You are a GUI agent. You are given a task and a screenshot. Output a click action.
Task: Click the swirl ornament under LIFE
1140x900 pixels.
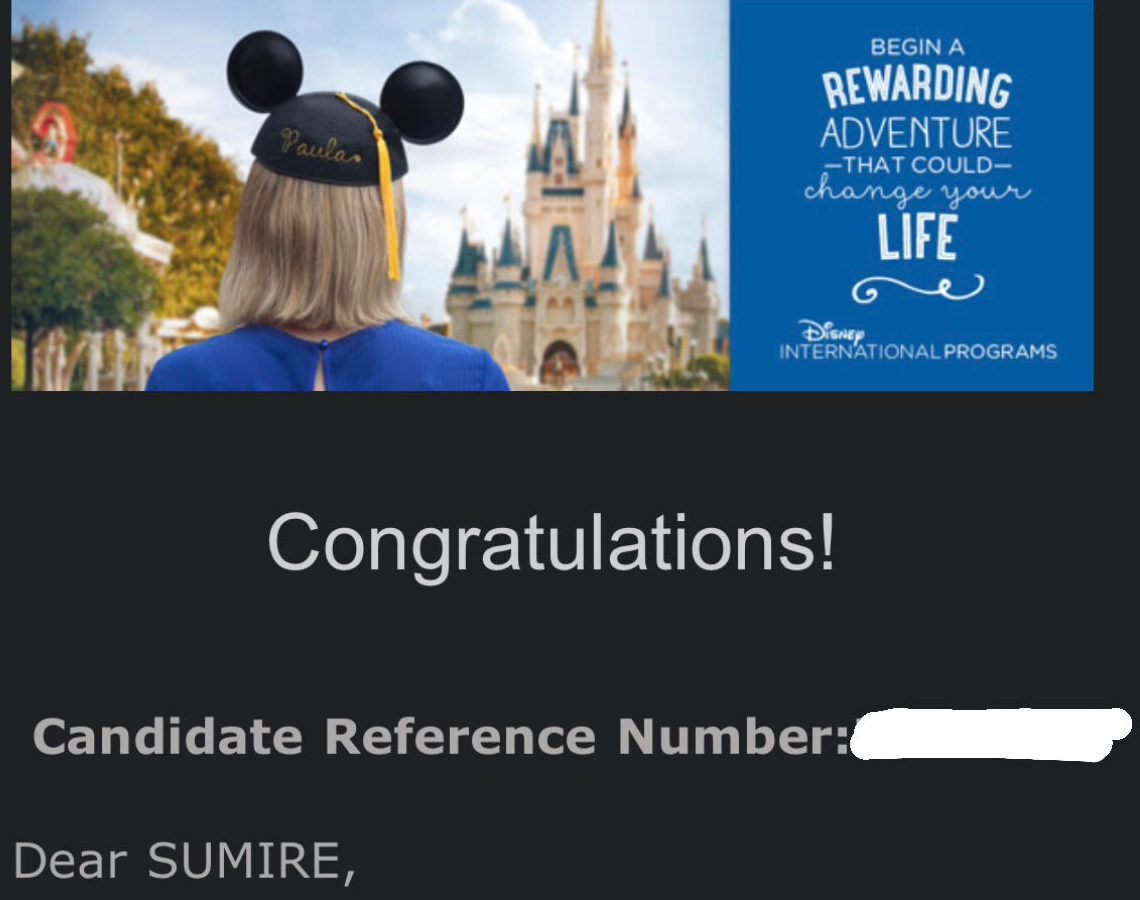pos(918,288)
